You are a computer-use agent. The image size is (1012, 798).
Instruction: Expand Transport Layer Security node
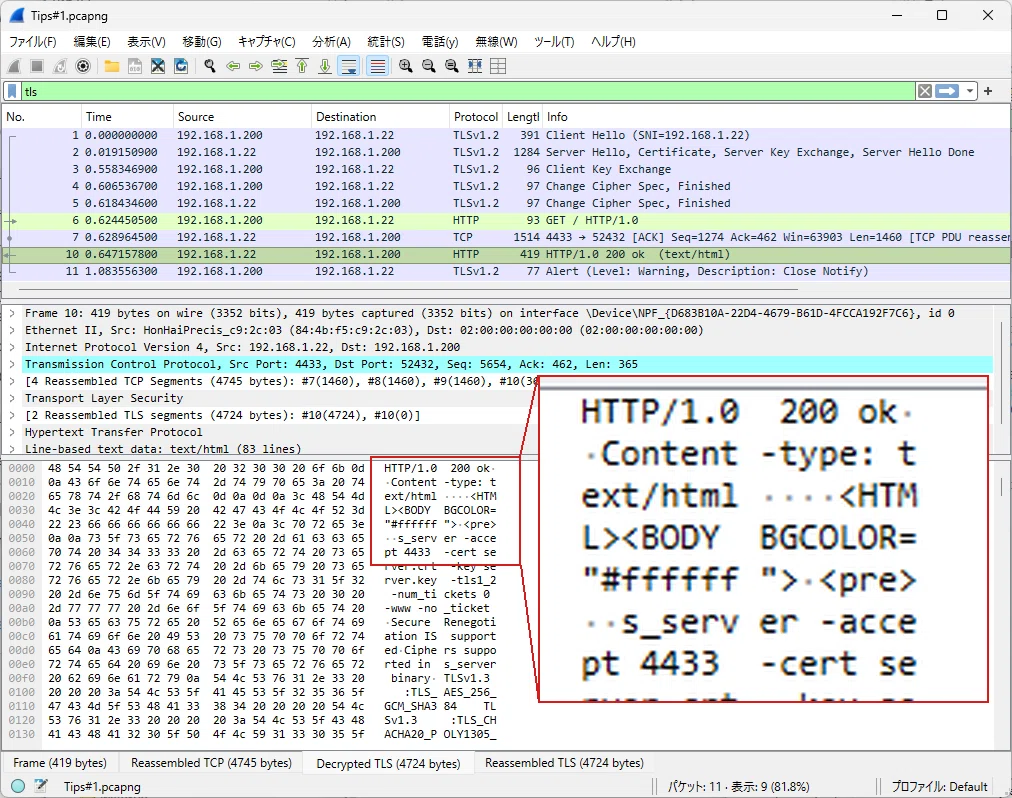pos(12,398)
